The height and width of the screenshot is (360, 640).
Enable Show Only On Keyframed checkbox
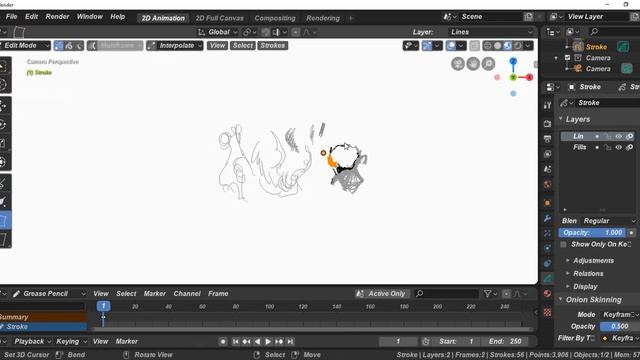563,244
